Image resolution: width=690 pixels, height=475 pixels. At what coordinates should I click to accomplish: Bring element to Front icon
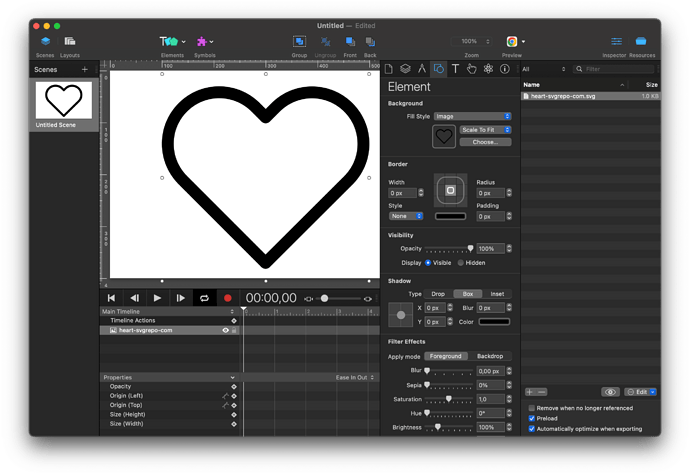click(350, 41)
